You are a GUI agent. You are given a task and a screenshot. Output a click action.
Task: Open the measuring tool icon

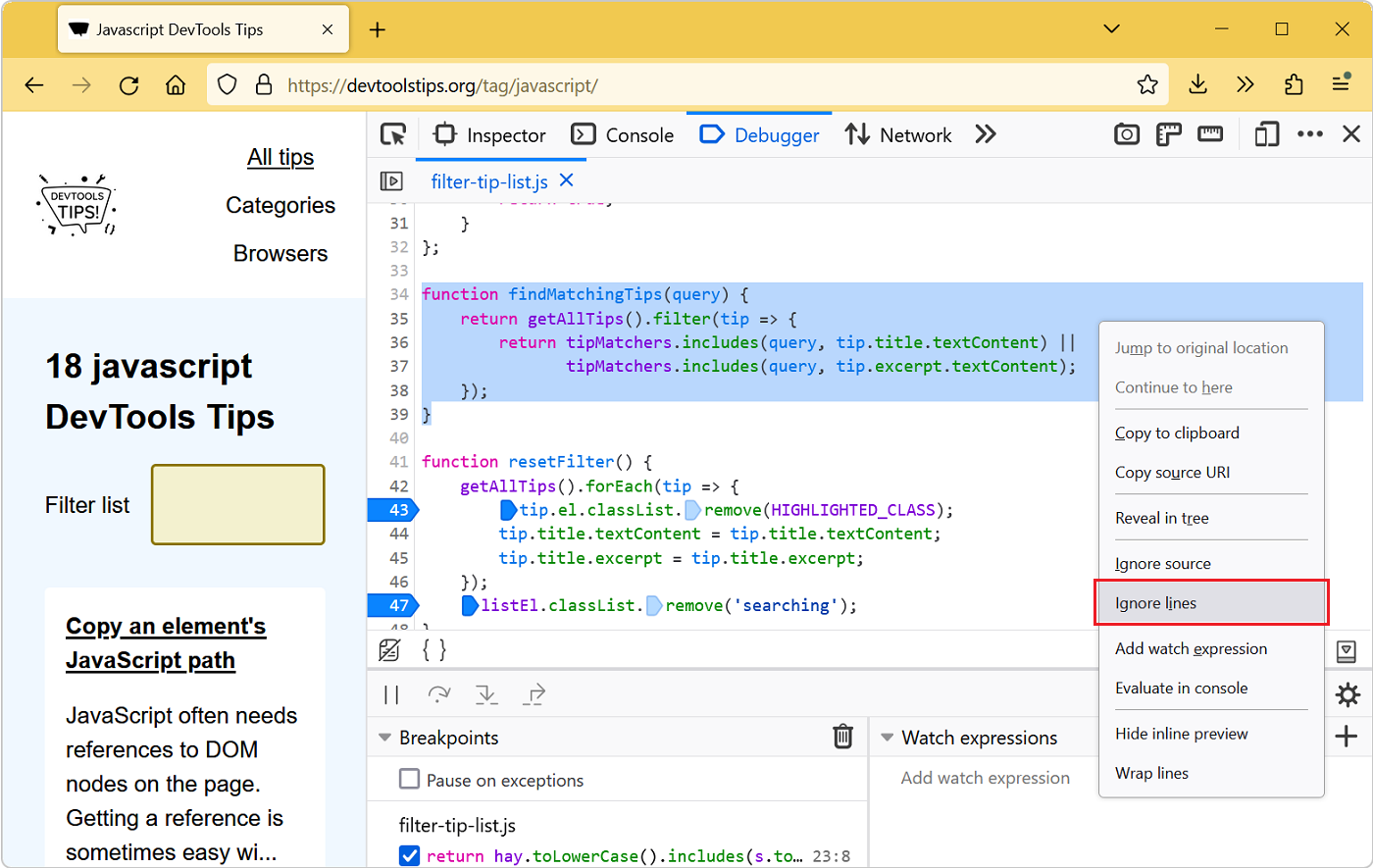coord(1210,134)
